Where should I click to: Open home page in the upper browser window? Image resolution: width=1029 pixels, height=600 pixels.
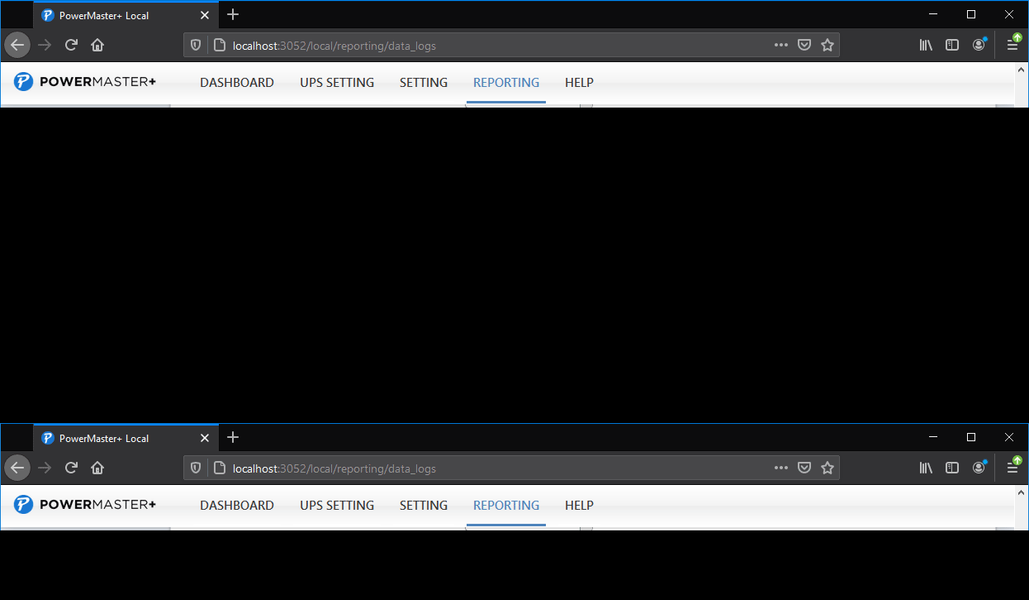pos(97,45)
